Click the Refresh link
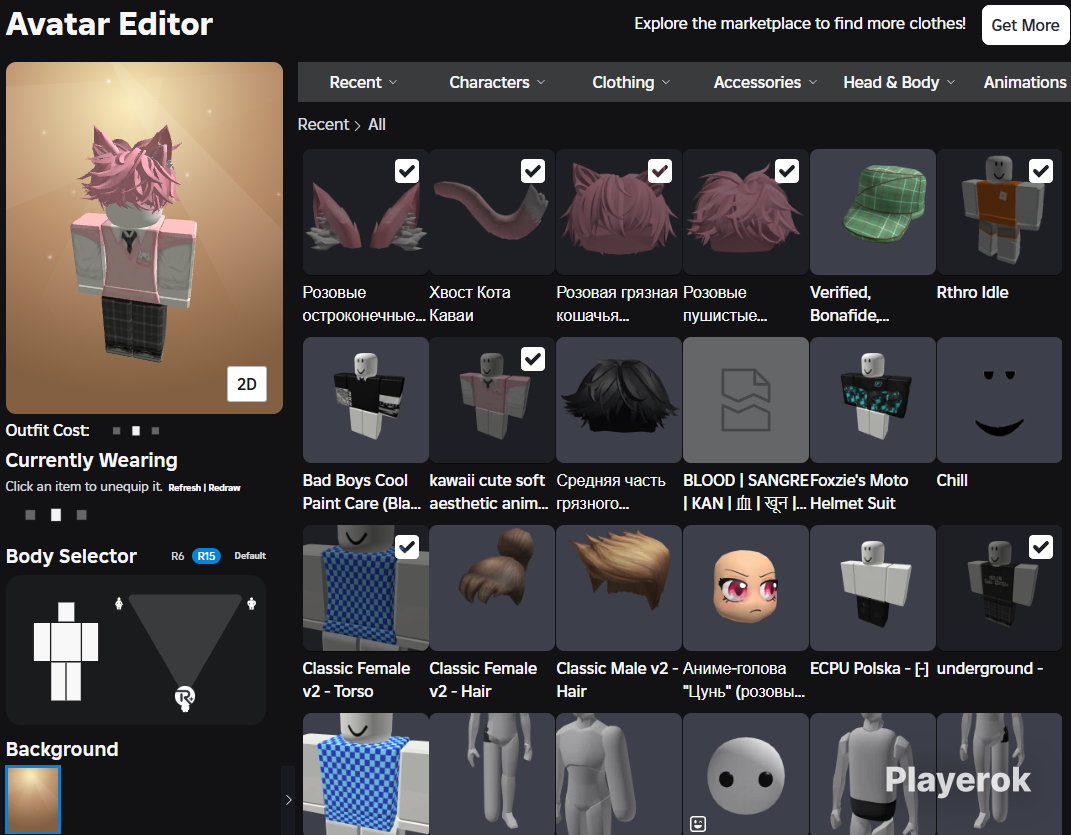The image size is (1071, 835). pyautogui.click(x=184, y=488)
